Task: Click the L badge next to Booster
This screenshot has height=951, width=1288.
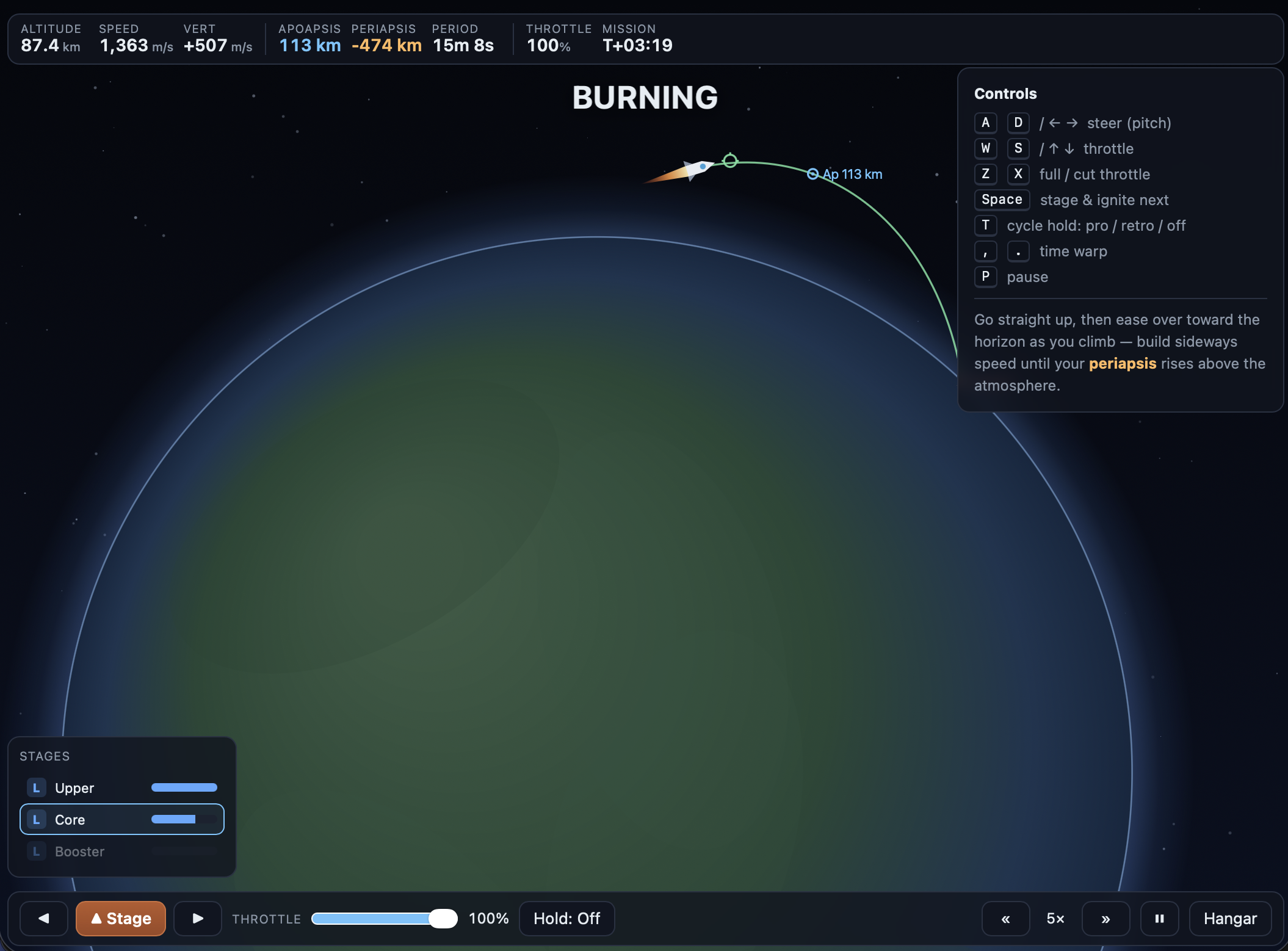Action: pos(37,851)
